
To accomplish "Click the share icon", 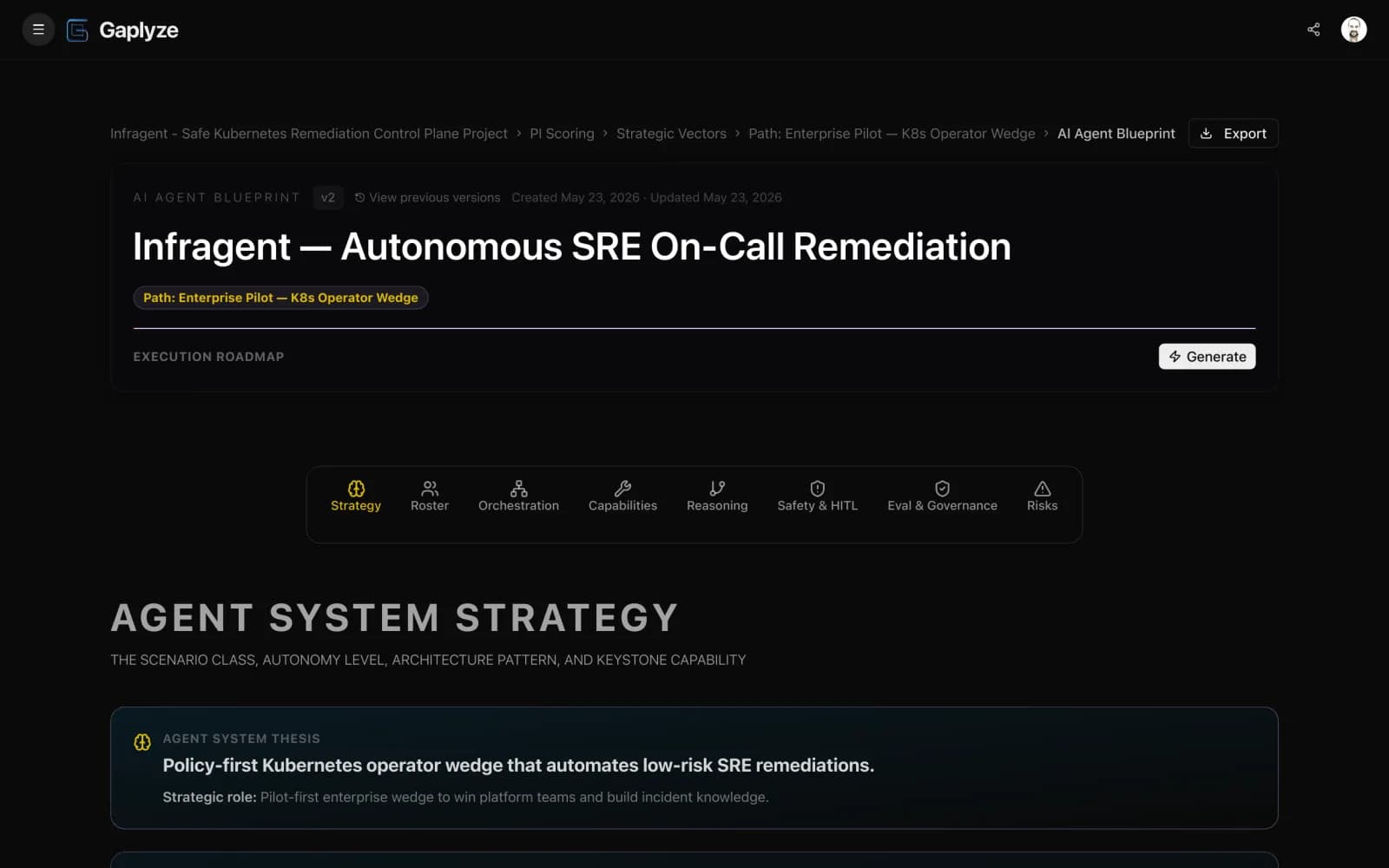I will pyautogui.click(x=1313, y=30).
